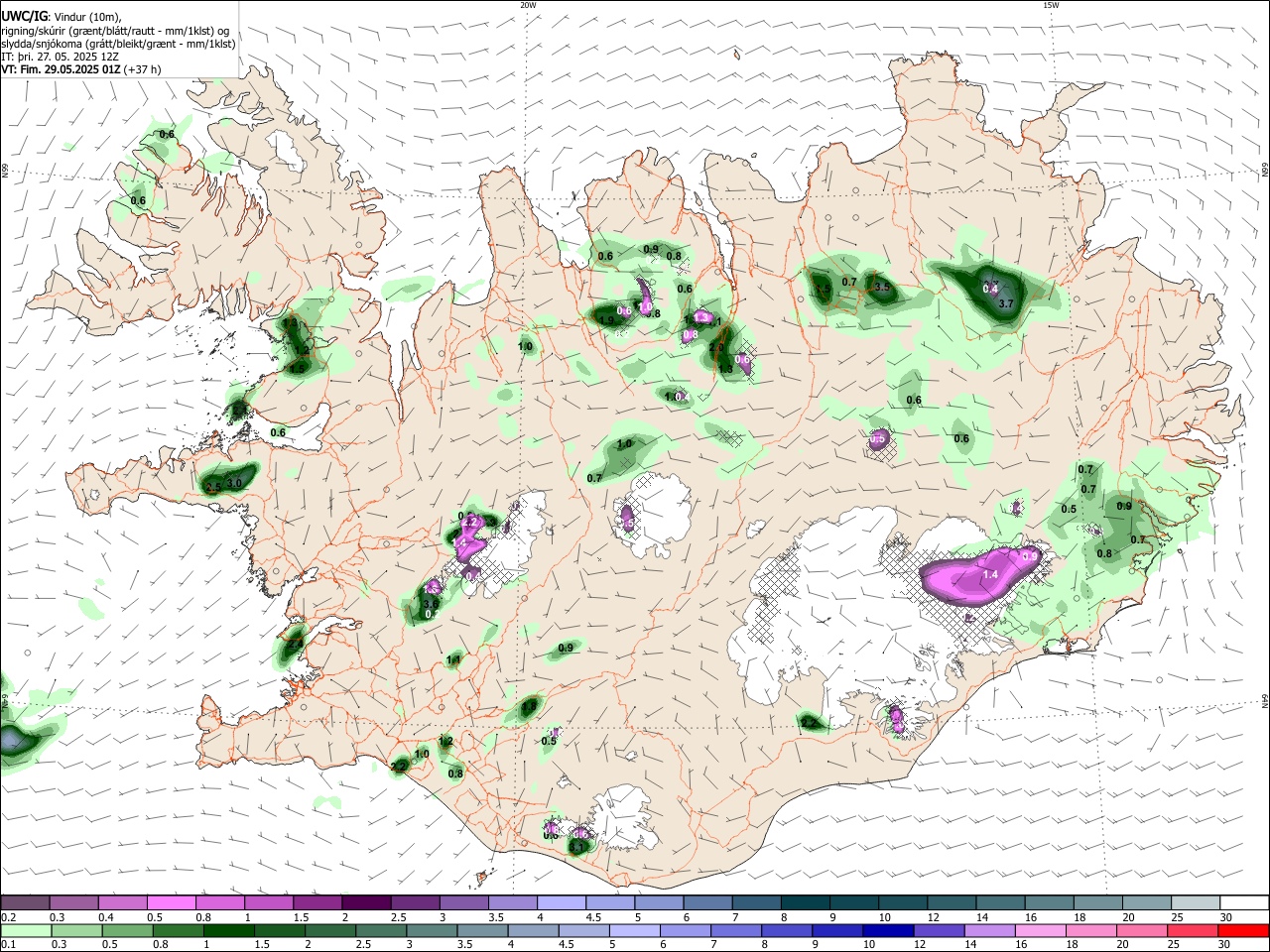The image size is (1270, 952).
Task: Pick the crimson rain swatch between 25 and 30
Action: (1194, 930)
